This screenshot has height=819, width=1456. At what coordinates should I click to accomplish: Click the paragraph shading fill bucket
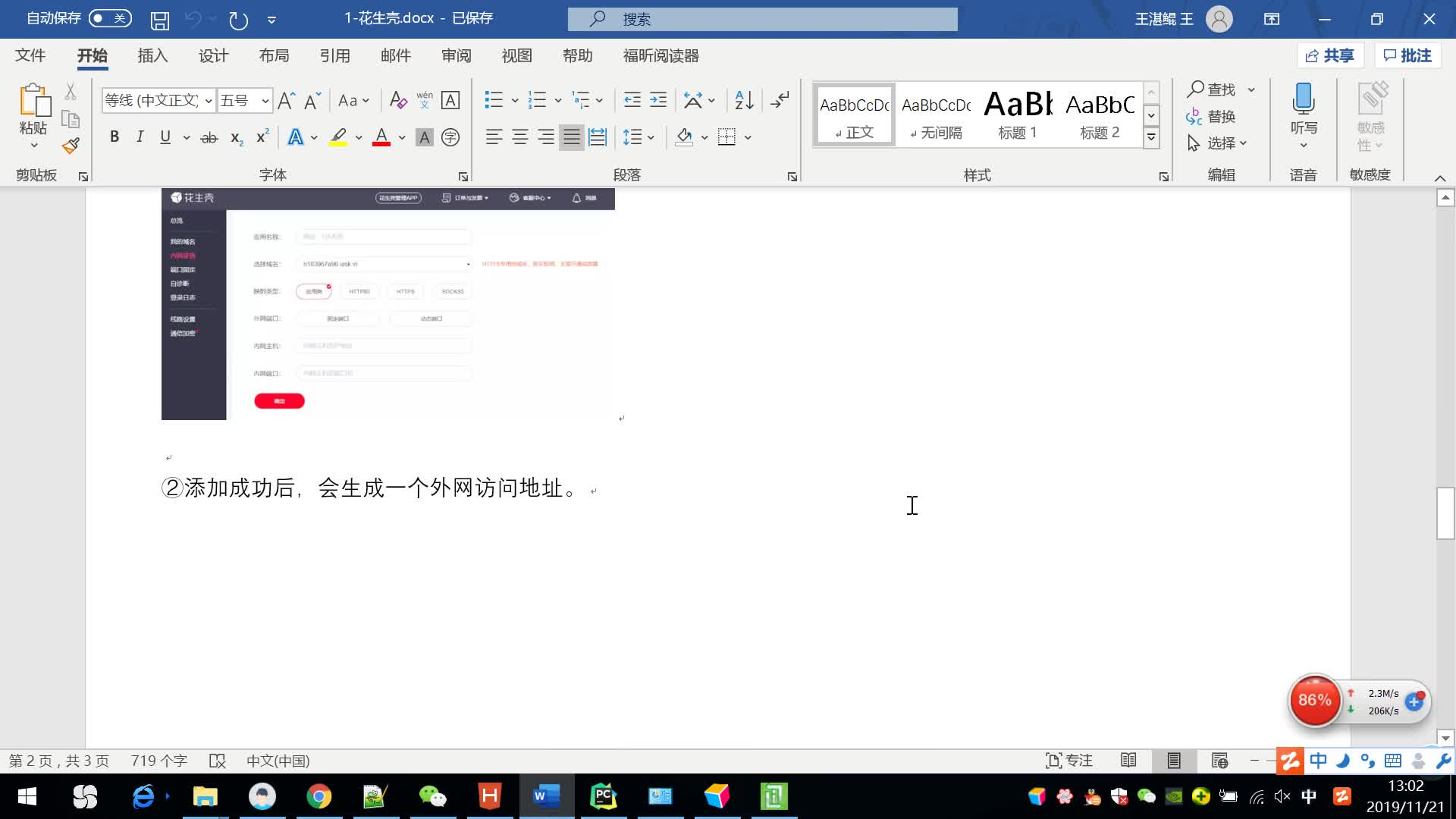pyautogui.click(x=684, y=137)
